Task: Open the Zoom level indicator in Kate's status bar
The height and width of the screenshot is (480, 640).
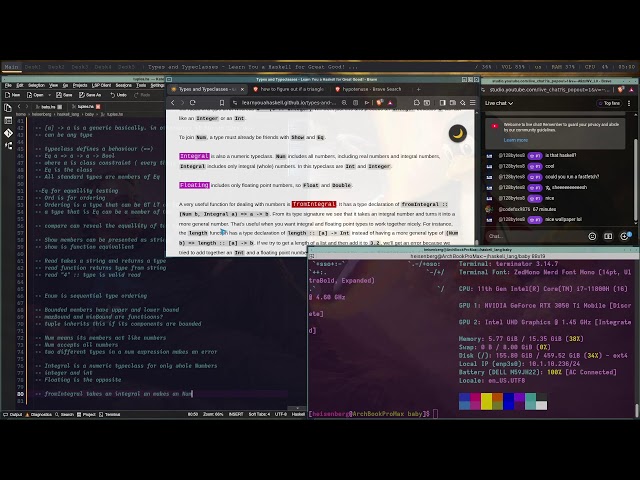Action: [x=213, y=414]
